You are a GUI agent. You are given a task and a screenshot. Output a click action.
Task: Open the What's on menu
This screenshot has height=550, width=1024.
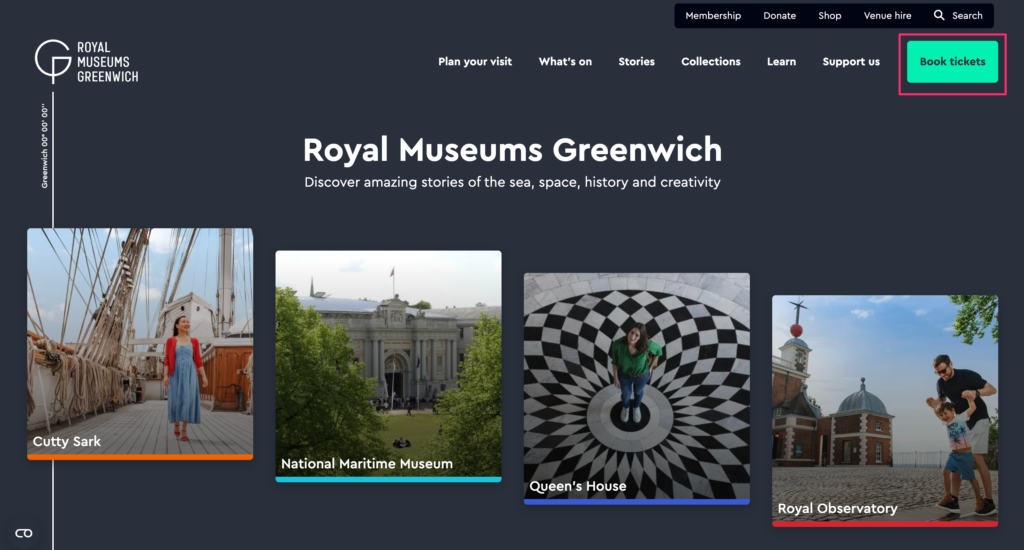click(x=565, y=61)
